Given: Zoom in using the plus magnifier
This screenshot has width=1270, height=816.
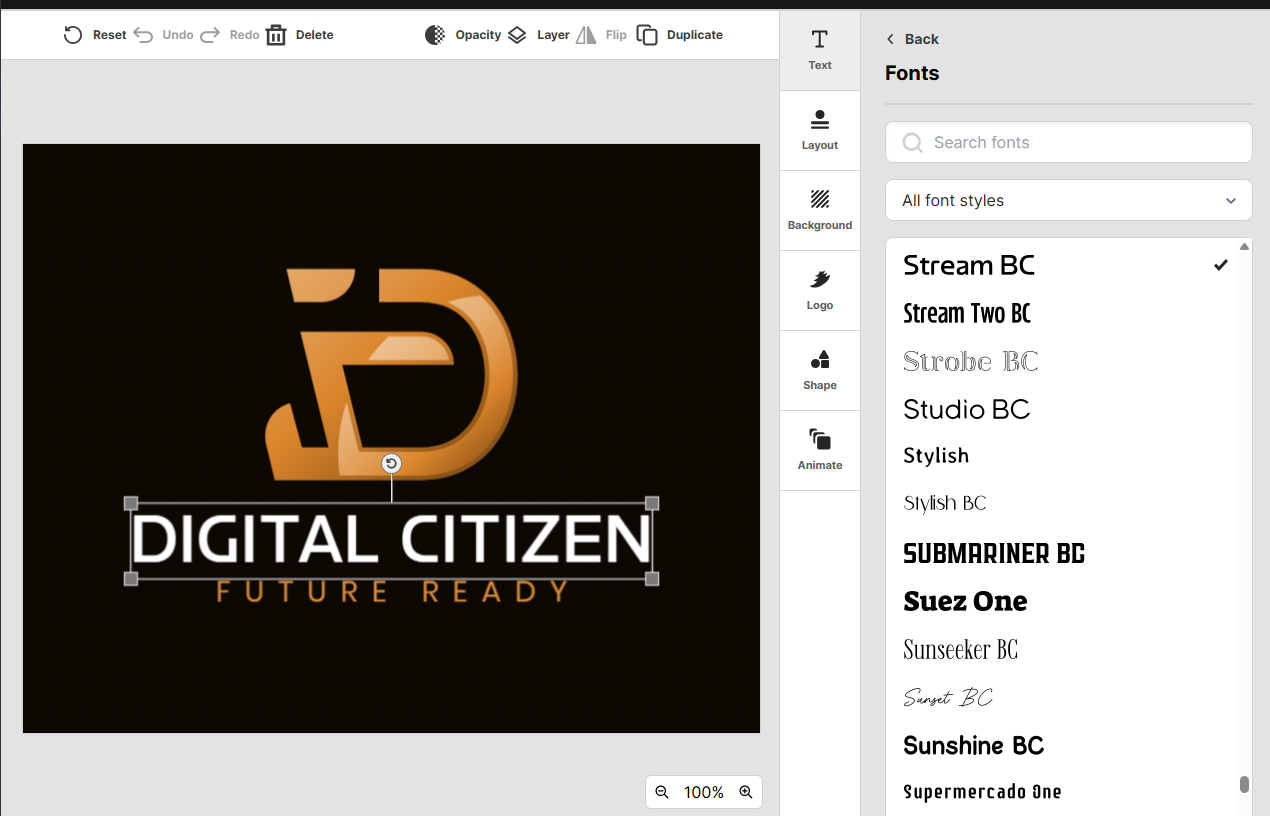Looking at the screenshot, I should pos(746,792).
